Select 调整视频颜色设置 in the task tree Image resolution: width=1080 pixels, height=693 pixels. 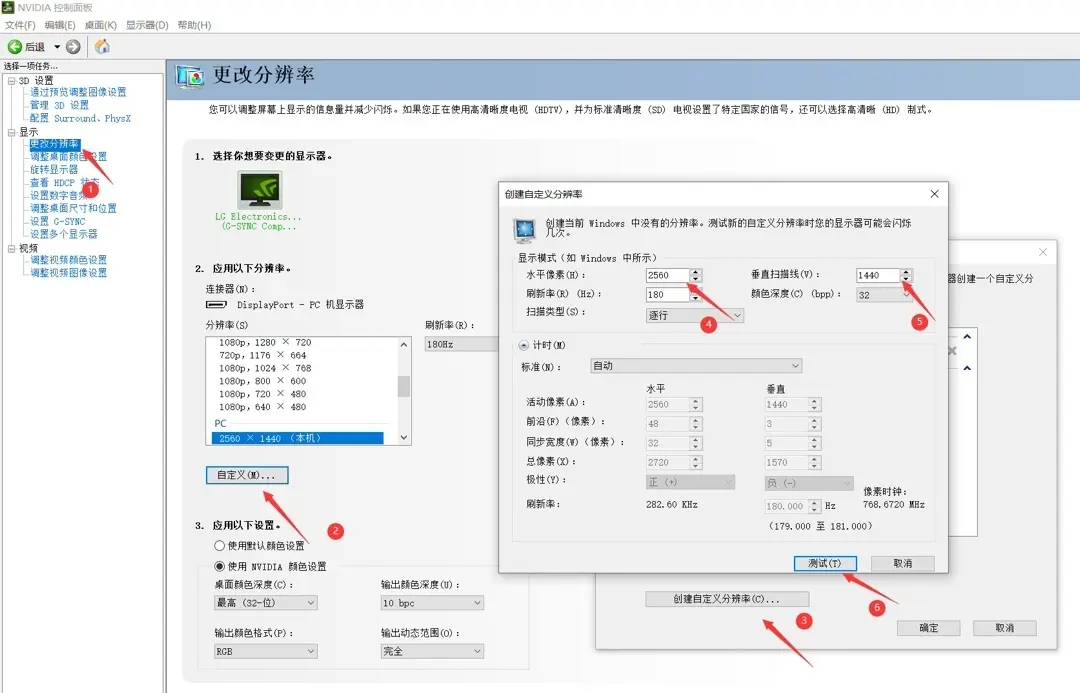pos(68,260)
